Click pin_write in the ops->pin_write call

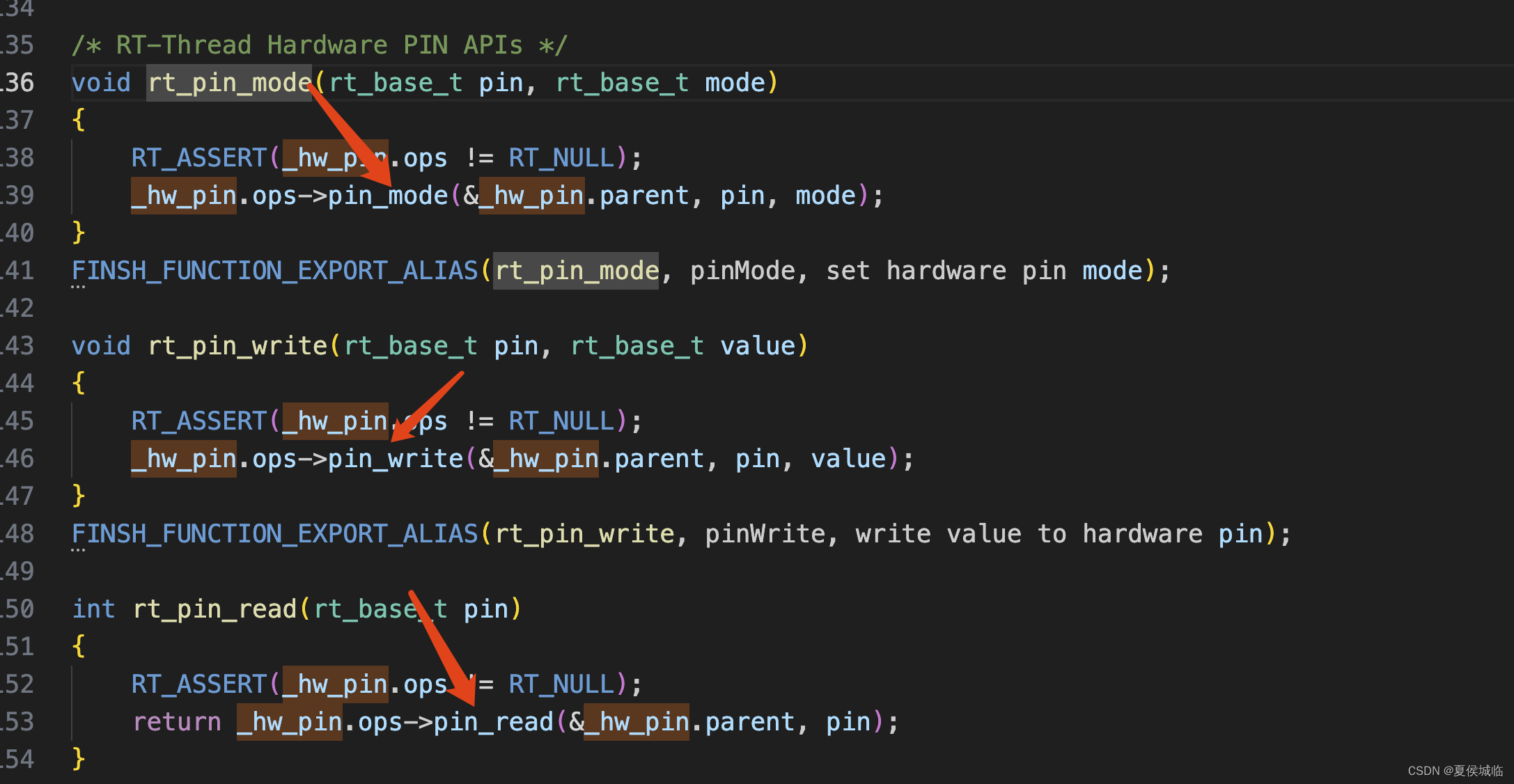tap(396, 459)
